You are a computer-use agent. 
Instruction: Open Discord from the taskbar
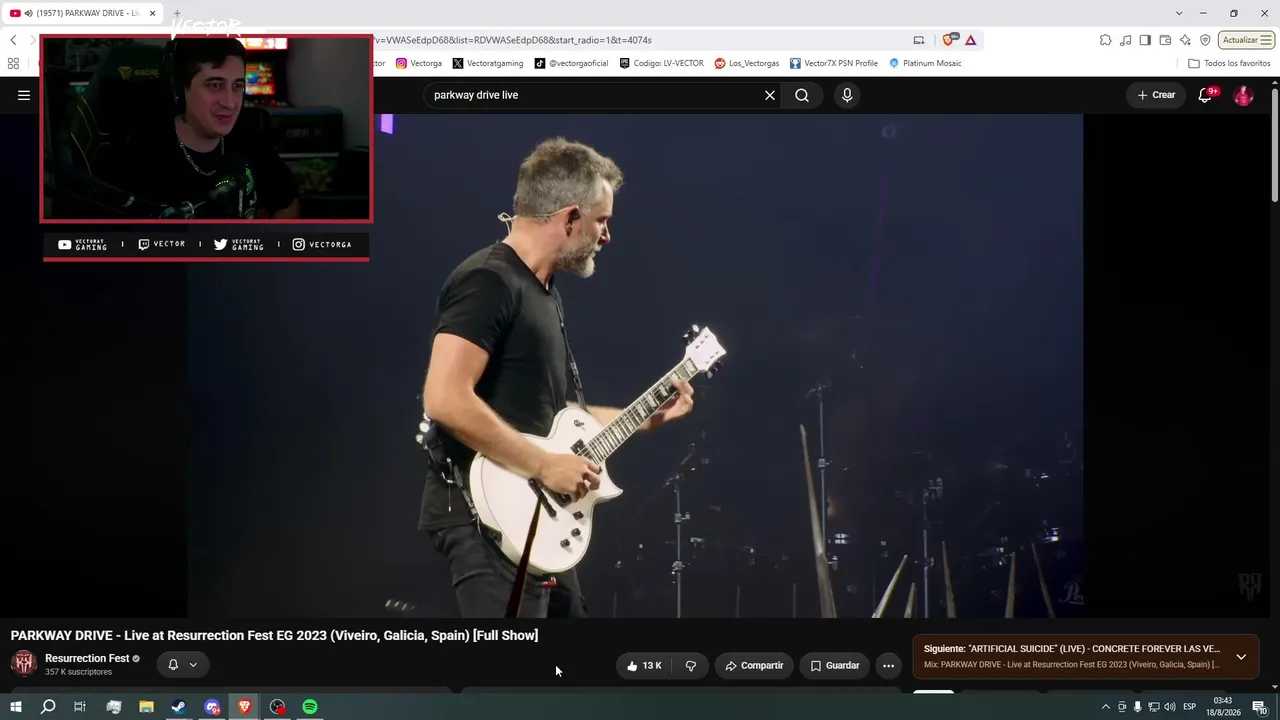click(212, 707)
